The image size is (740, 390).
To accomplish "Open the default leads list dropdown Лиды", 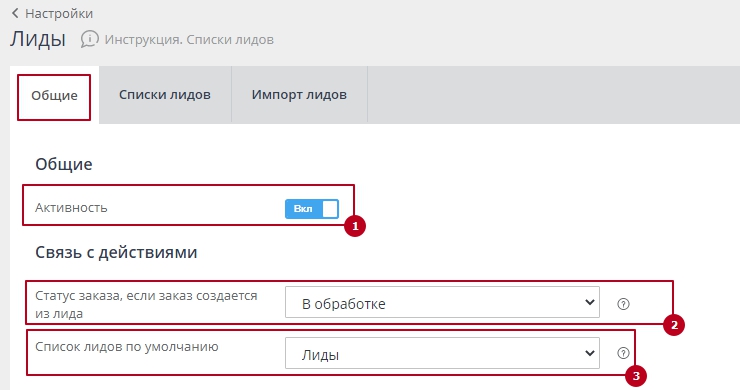I will coord(442,353).
